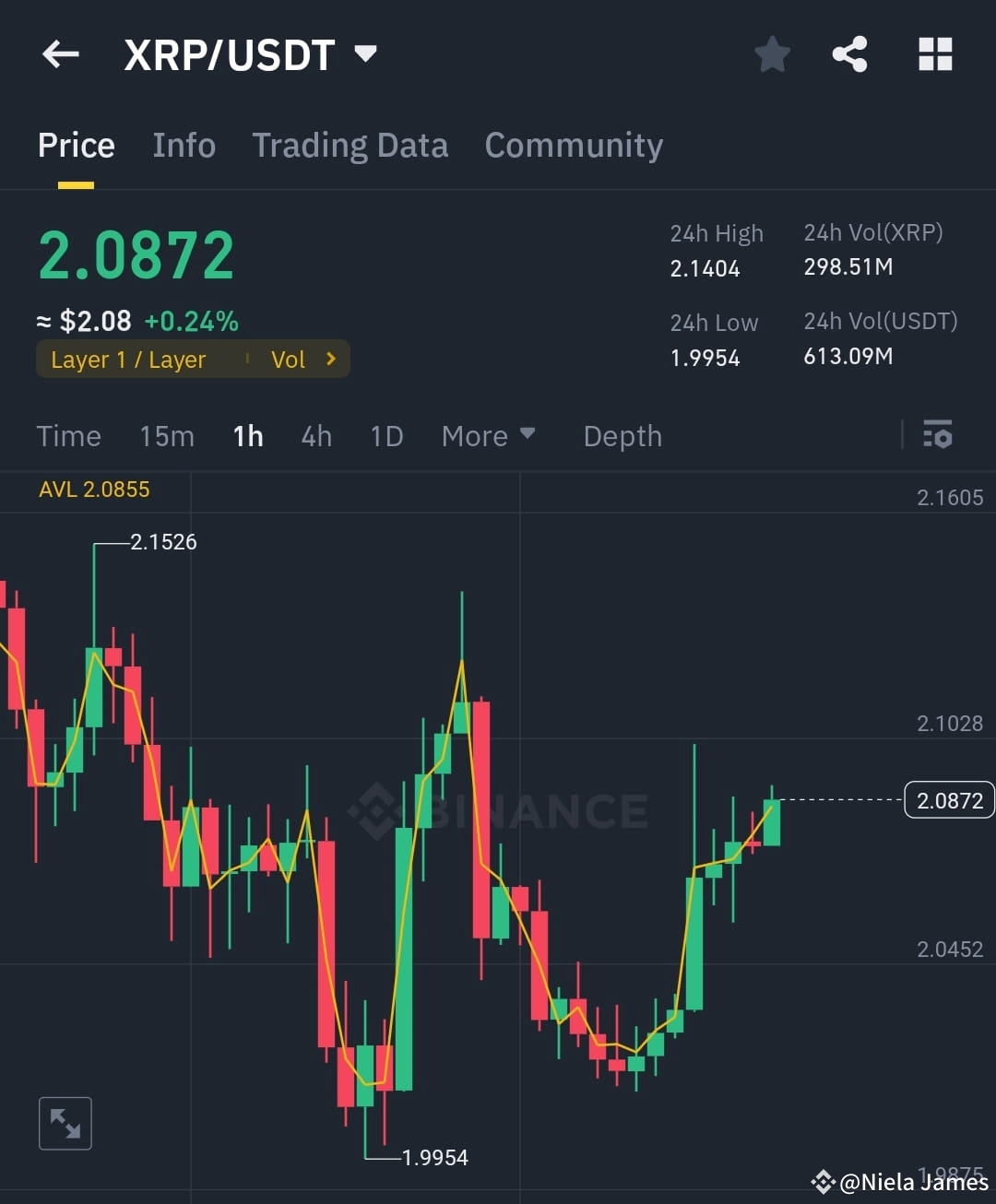Click the 2.0872 current price tag
Image resolution: width=996 pixels, height=1204 pixels.
pos(949,799)
